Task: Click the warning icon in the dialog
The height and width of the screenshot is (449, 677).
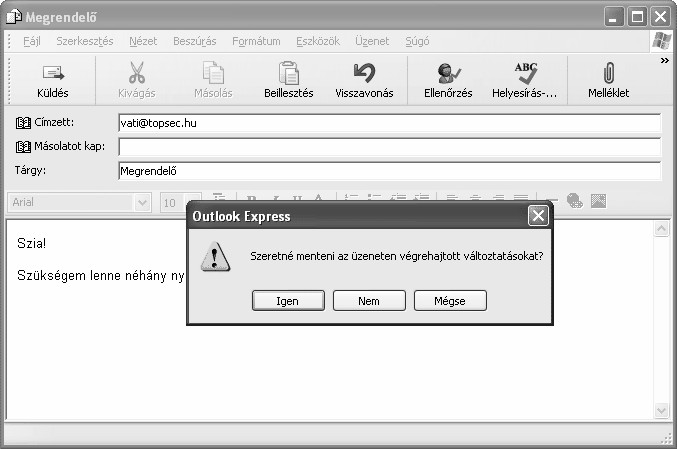Action: point(215,257)
